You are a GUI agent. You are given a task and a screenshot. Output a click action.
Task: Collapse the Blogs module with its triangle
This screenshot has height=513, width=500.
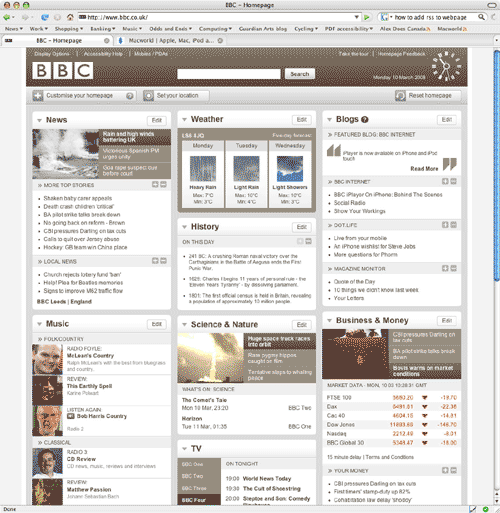click(x=329, y=119)
